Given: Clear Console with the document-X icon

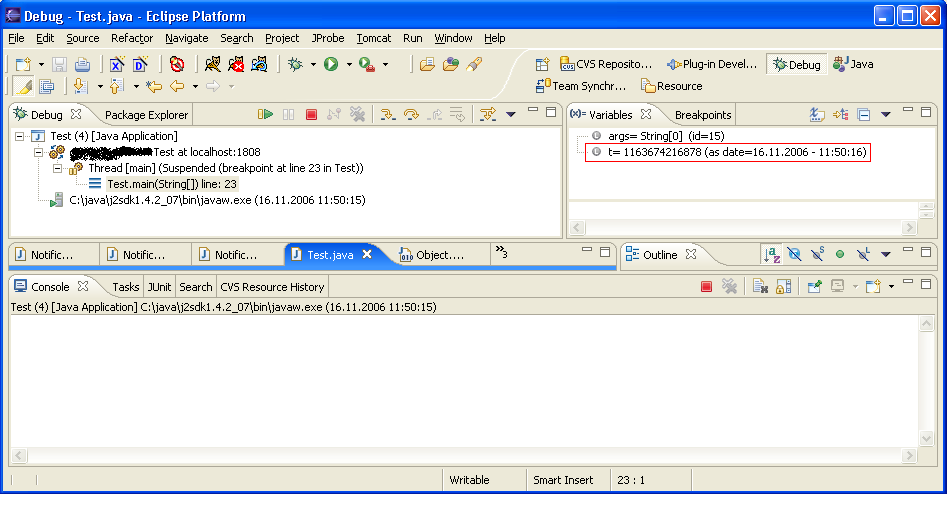Looking at the screenshot, I should click(760, 286).
